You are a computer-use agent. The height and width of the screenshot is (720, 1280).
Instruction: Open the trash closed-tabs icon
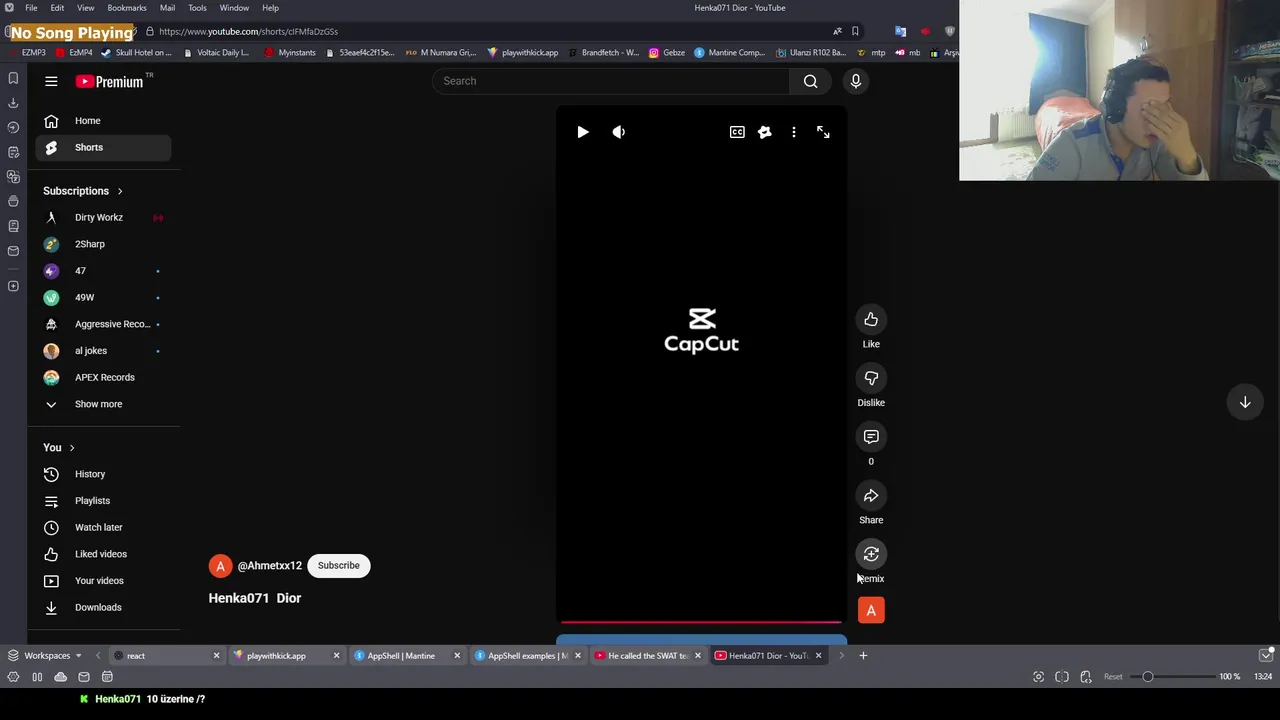pos(1266,656)
